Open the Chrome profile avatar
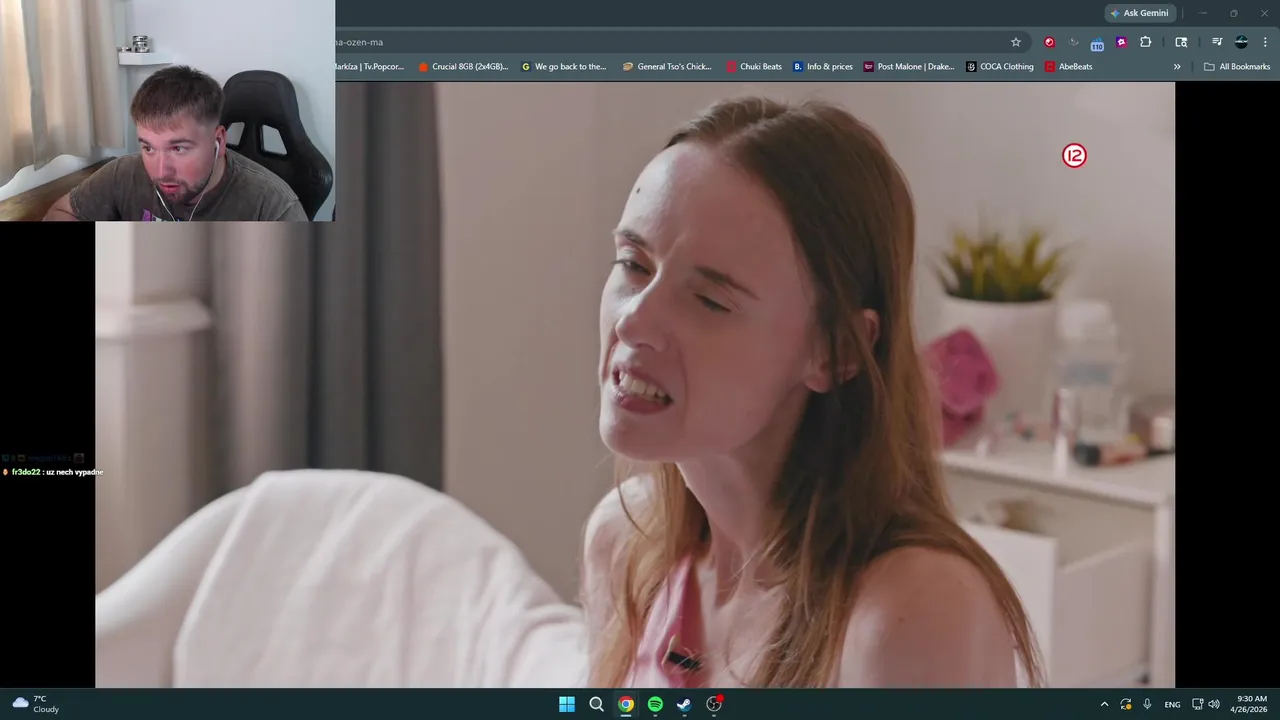This screenshot has height=720, width=1280. pyautogui.click(x=1241, y=42)
